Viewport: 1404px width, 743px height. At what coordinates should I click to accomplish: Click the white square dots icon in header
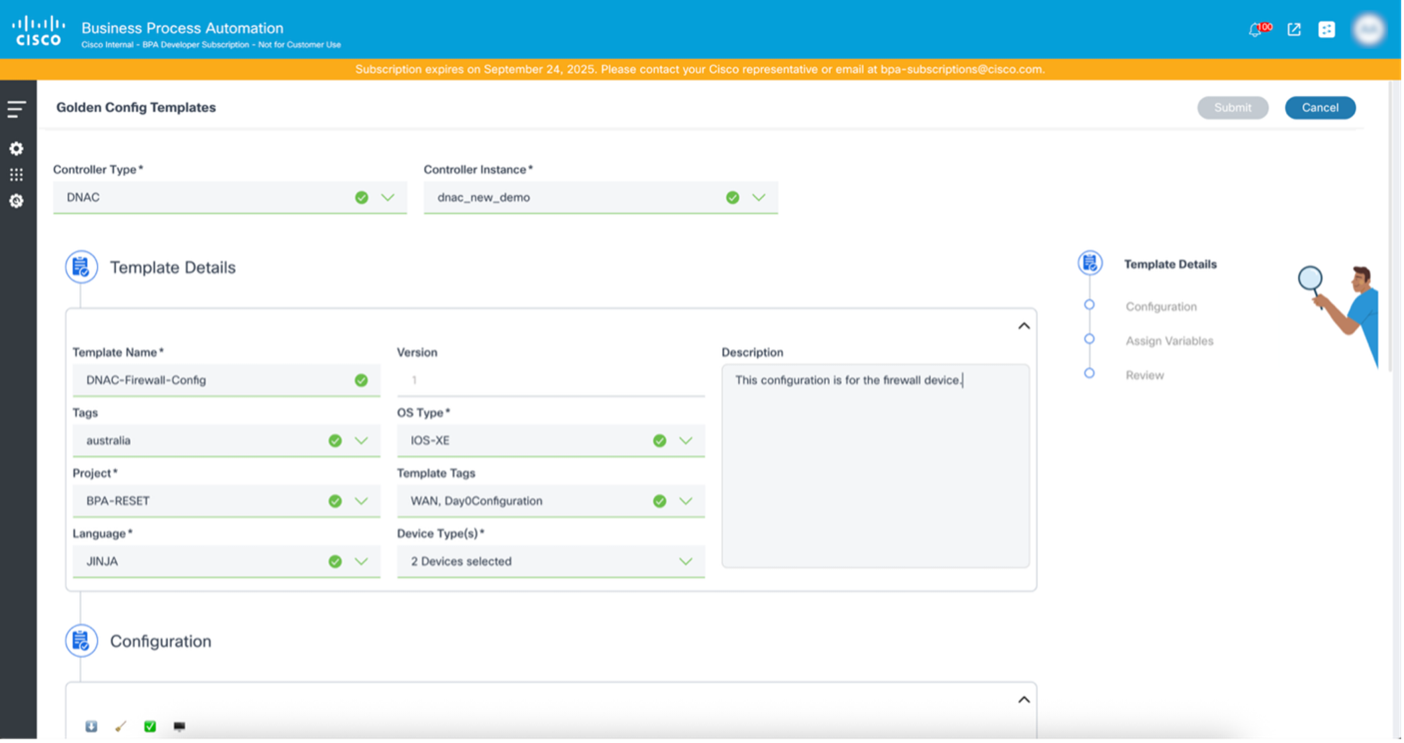(1327, 30)
